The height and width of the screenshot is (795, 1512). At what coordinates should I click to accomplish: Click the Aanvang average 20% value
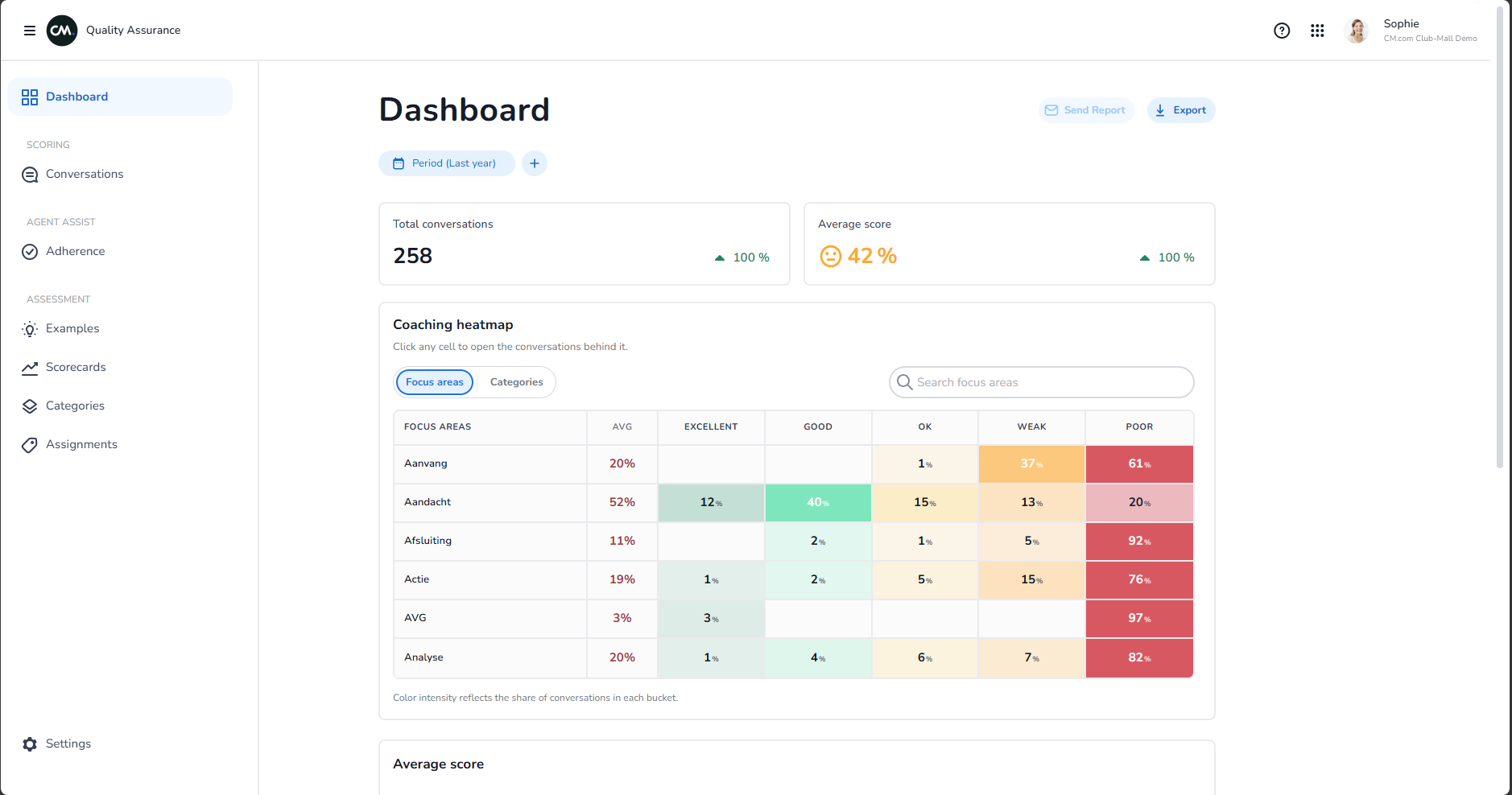point(622,463)
